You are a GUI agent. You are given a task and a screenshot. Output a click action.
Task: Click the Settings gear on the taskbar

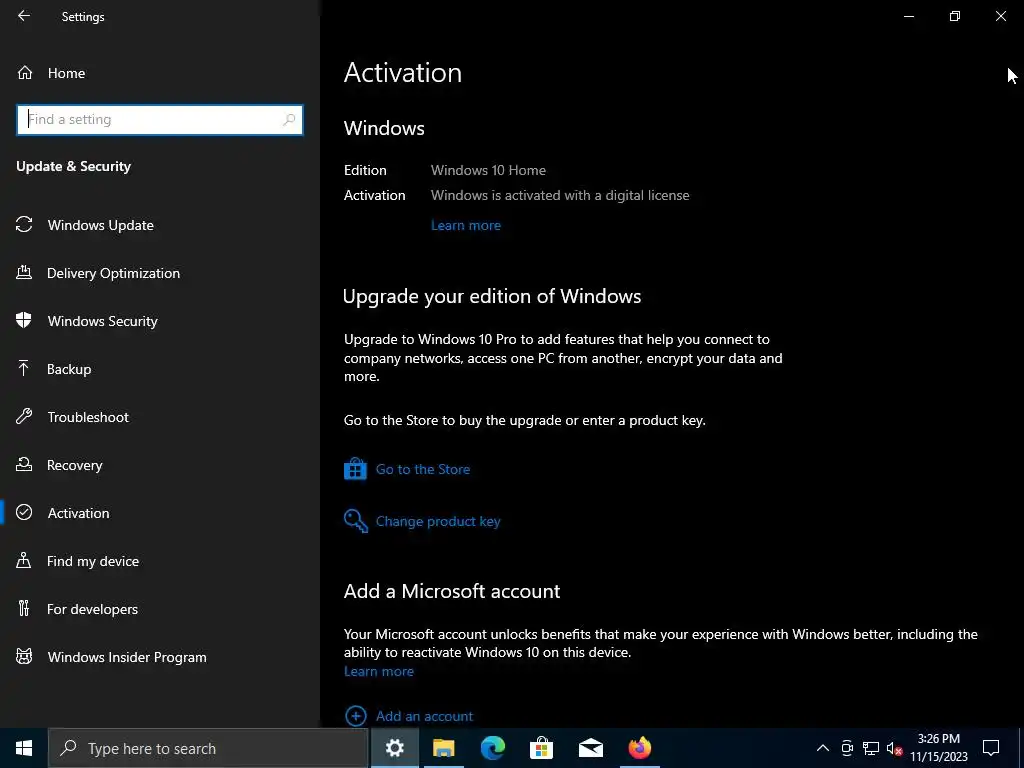pyautogui.click(x=394, y=748)
